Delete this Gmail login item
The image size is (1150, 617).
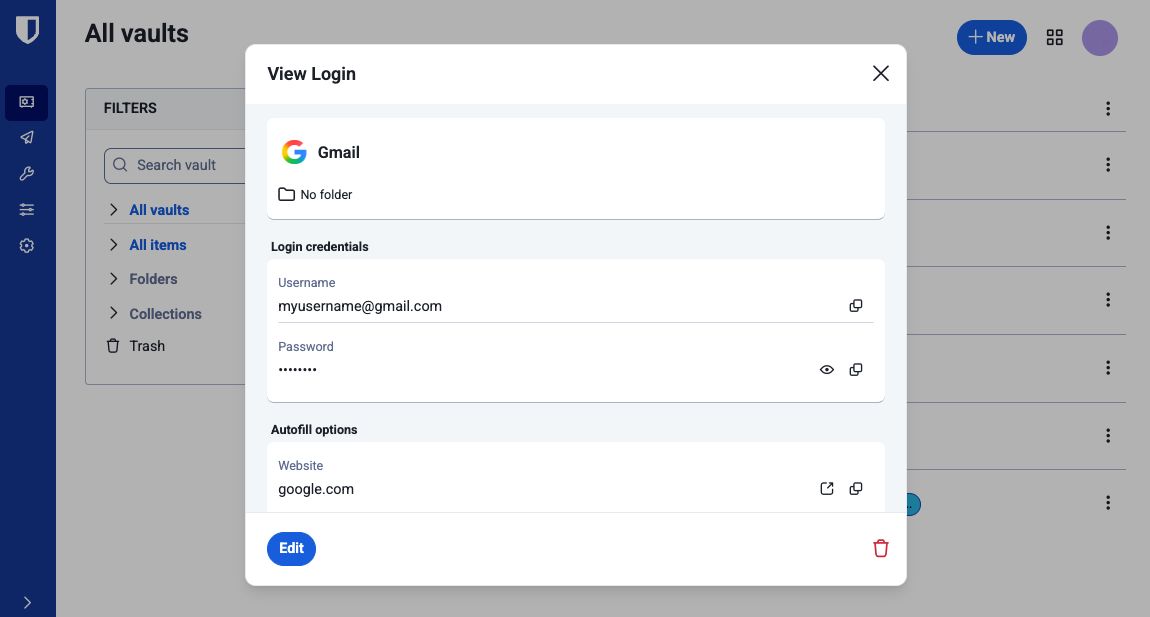(x=880, y=548)
